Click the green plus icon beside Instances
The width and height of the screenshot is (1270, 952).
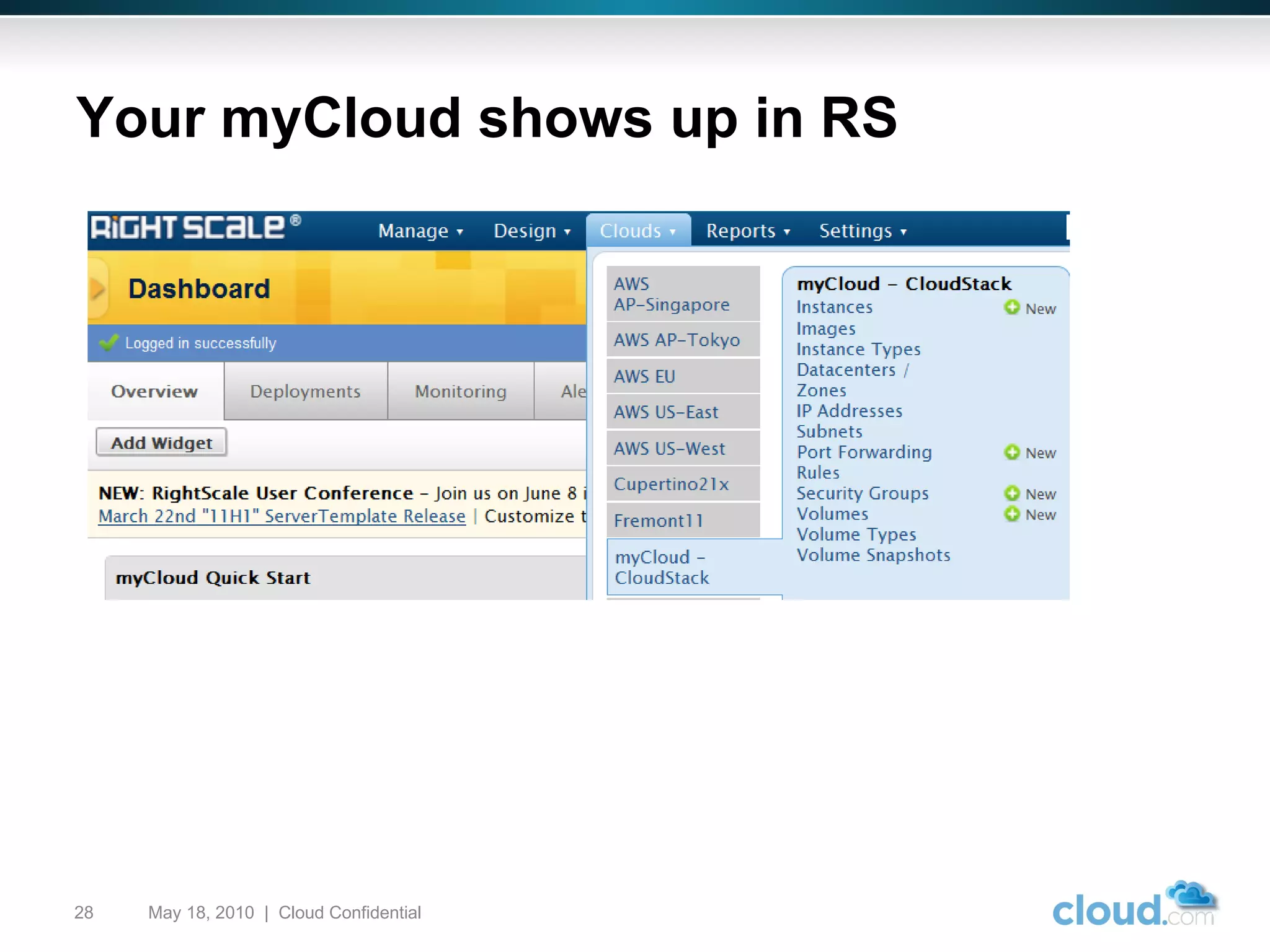[x=1012, y=307]
